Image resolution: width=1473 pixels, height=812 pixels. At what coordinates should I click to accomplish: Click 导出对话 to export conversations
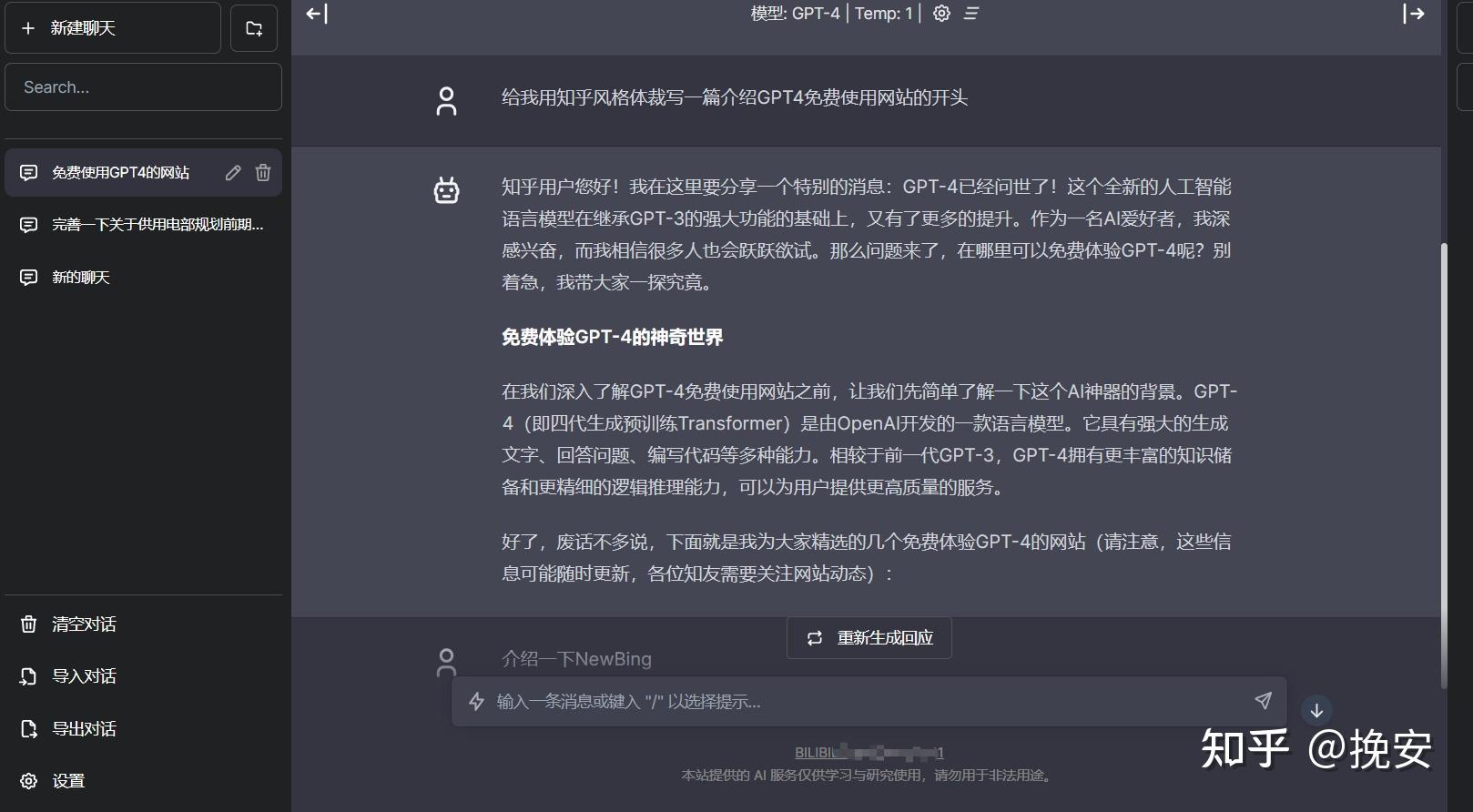pyautogui.click(x=143, y=729)
